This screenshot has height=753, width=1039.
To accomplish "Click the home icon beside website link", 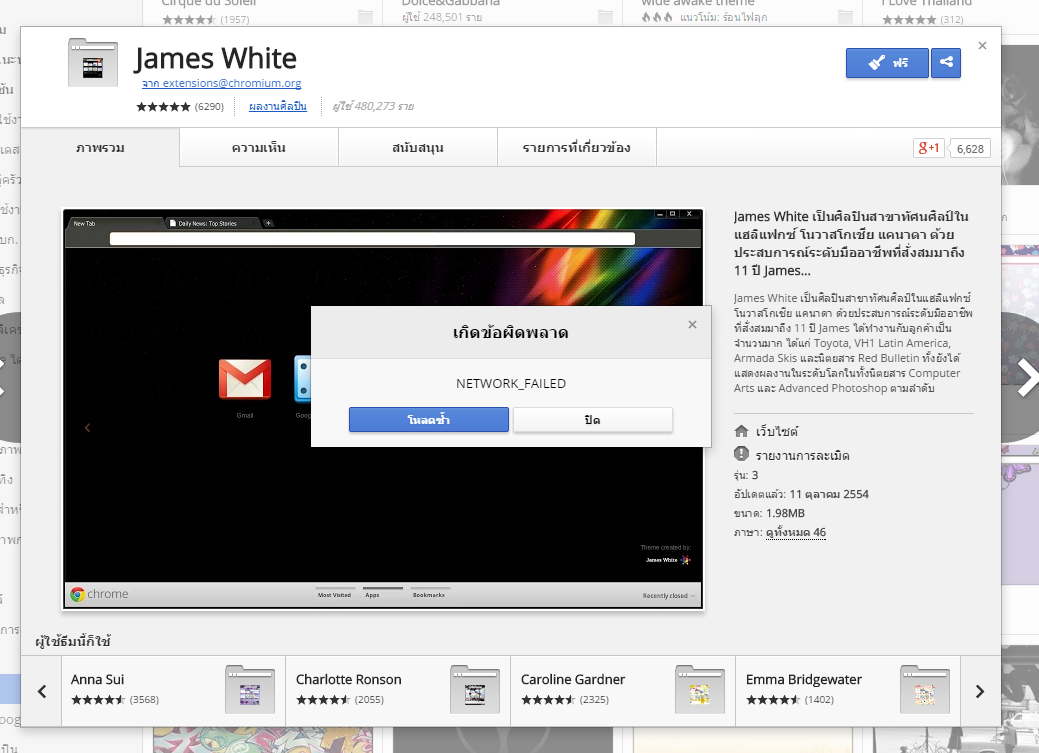I will 741,431.
